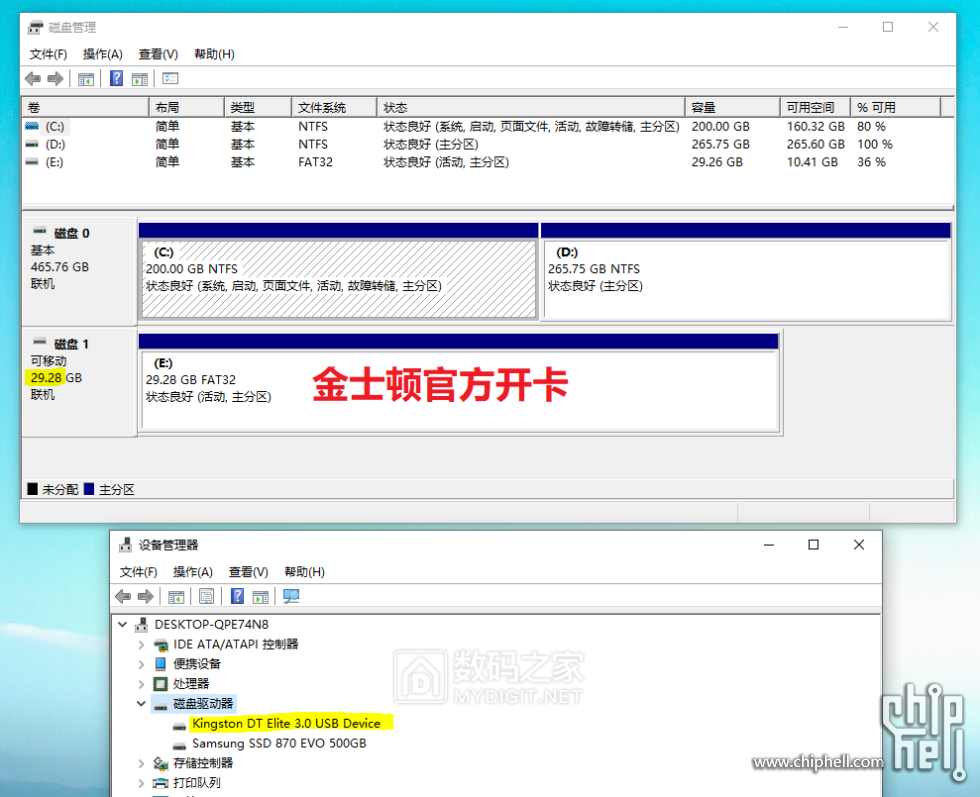The image size is (980, 797).
Task: Expand the 打印队列 node
Action: click(141, 783)
